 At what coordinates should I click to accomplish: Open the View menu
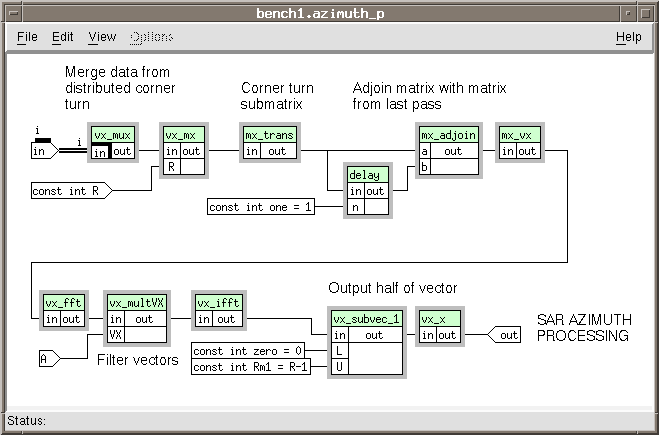[102, 37]
